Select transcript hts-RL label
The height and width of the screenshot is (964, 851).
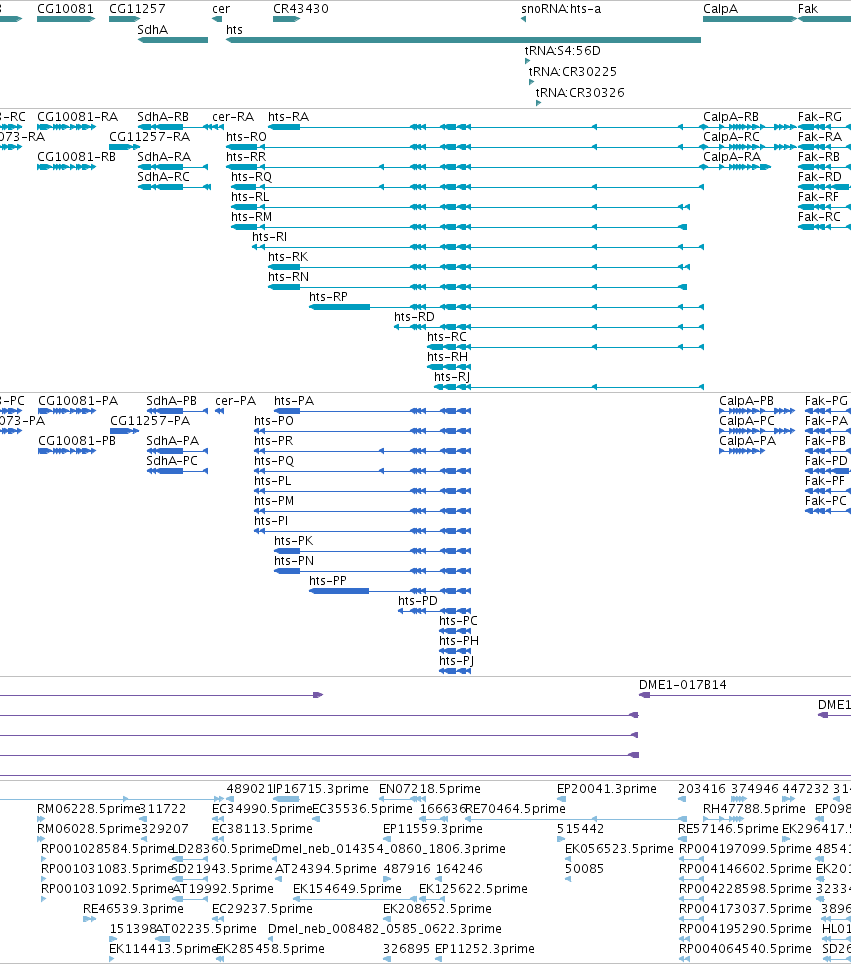[x=250, y=197]
